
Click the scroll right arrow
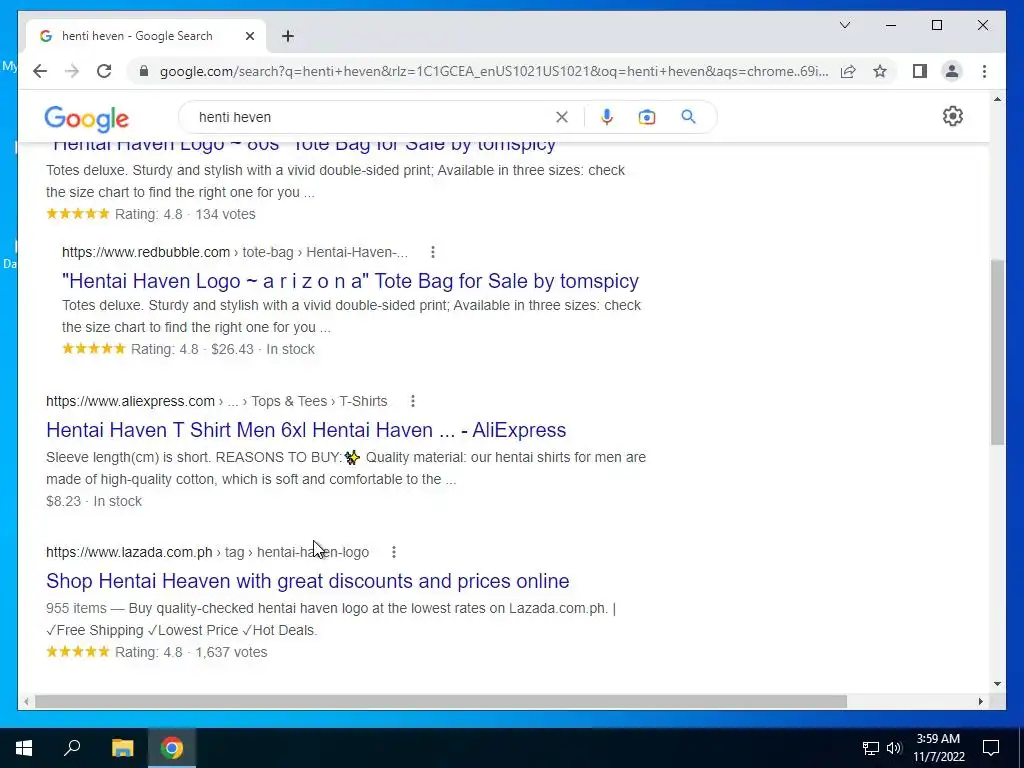980,701
